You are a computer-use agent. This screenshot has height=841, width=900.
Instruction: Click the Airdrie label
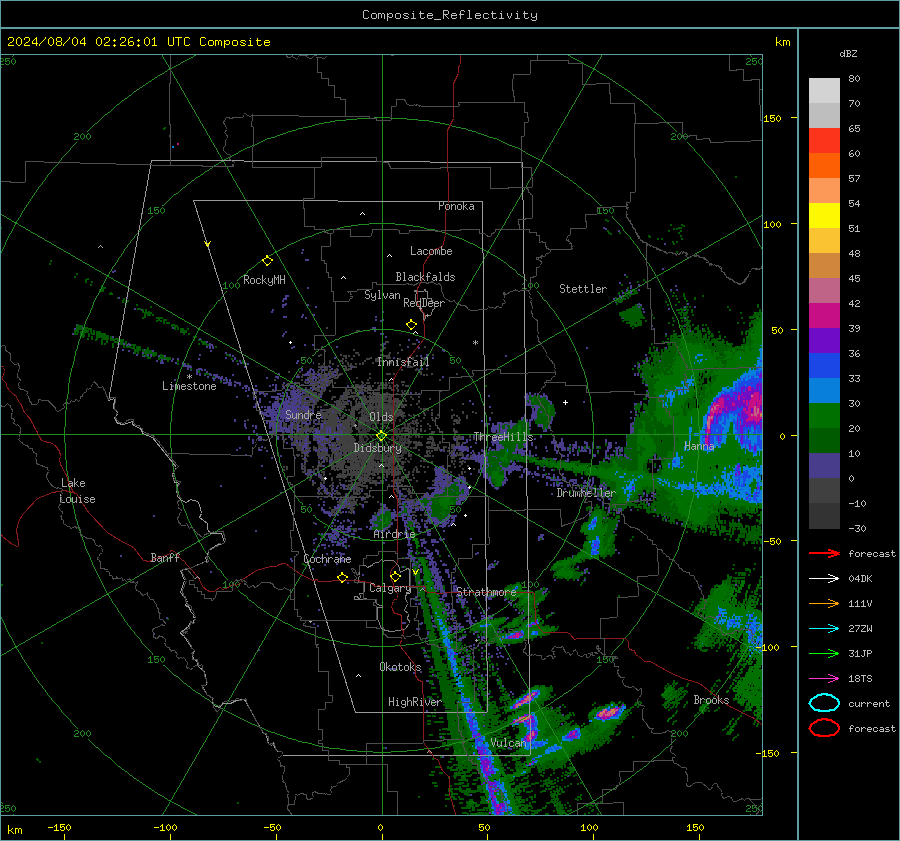click(394, 534)
